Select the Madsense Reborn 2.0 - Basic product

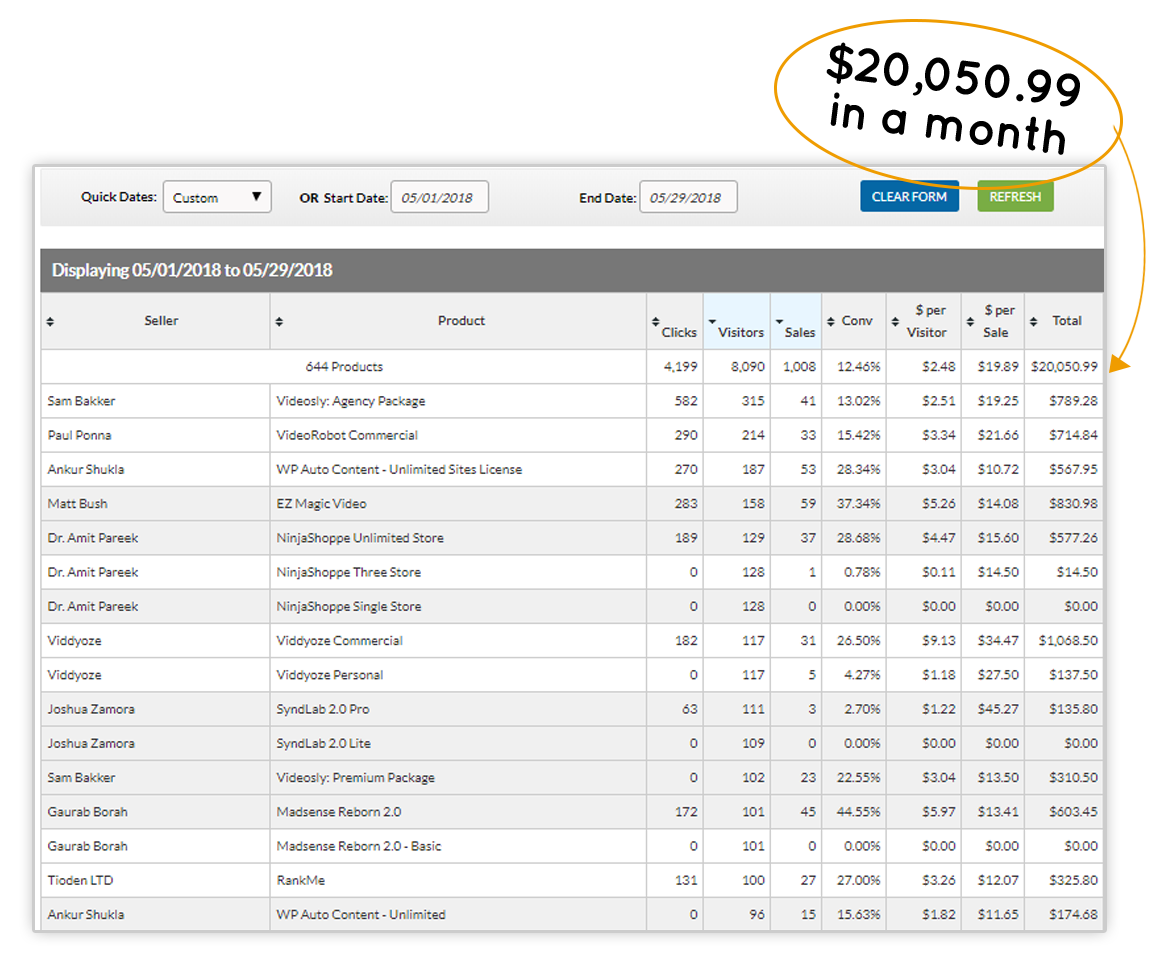tap(458, 846)
